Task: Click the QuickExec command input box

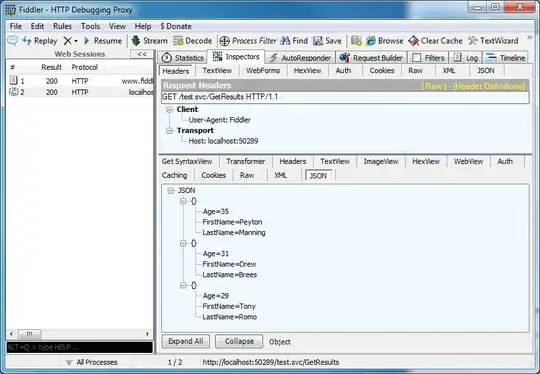Action: click(x=80, y=347)
